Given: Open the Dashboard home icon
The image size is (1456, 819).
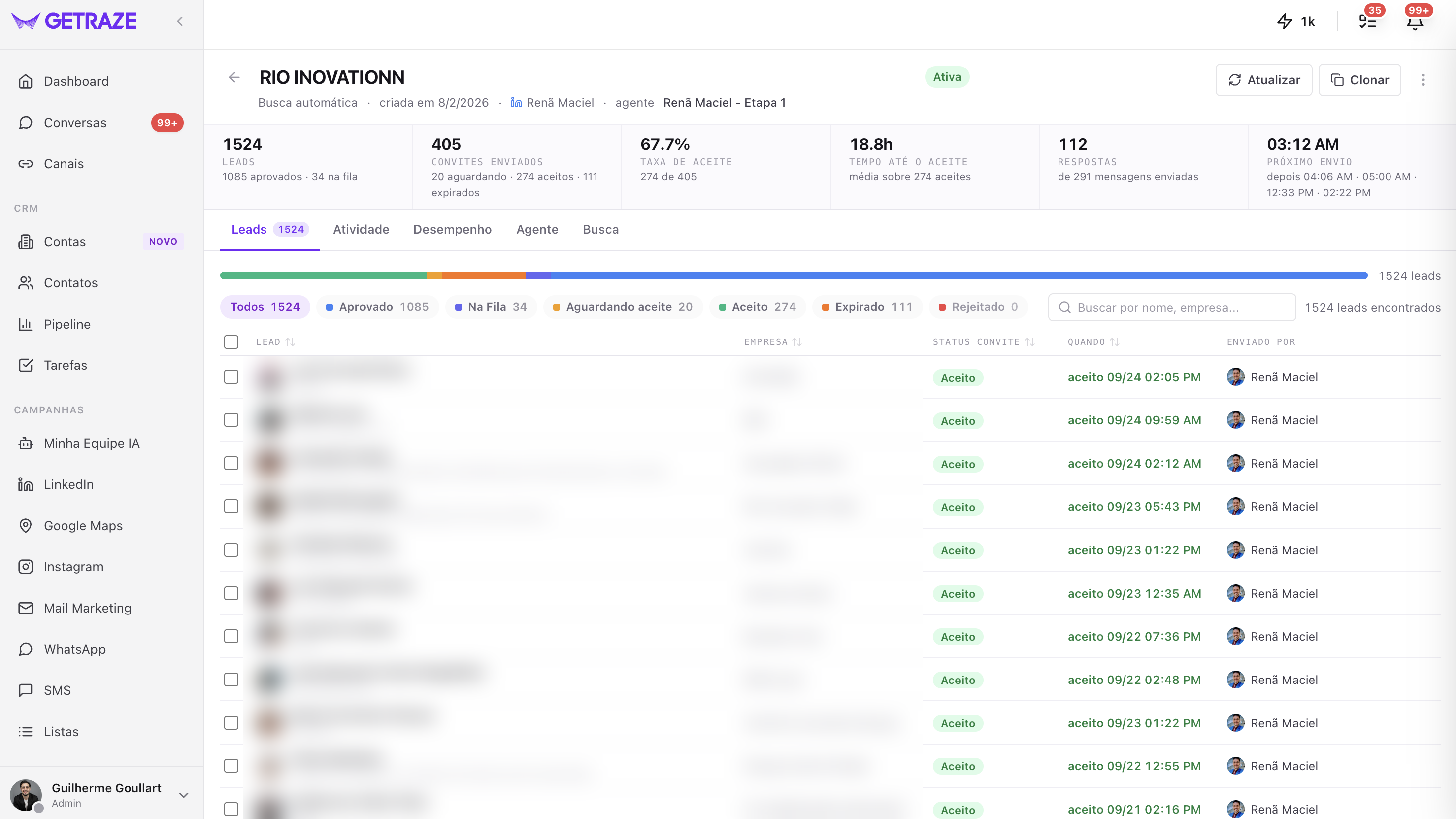Looking at the screenshot, I should tap(25, 81).
